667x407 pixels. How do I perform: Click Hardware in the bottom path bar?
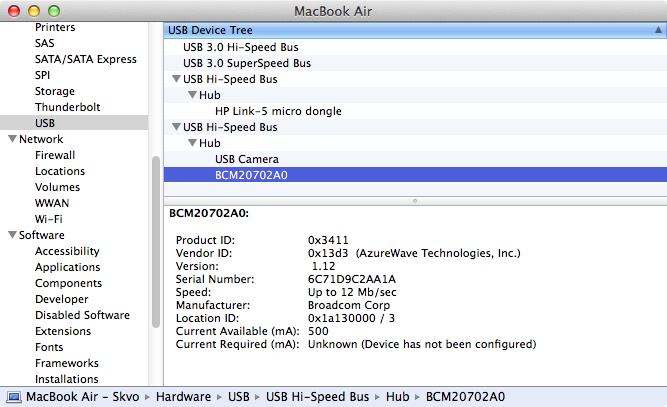click(183, 396)
